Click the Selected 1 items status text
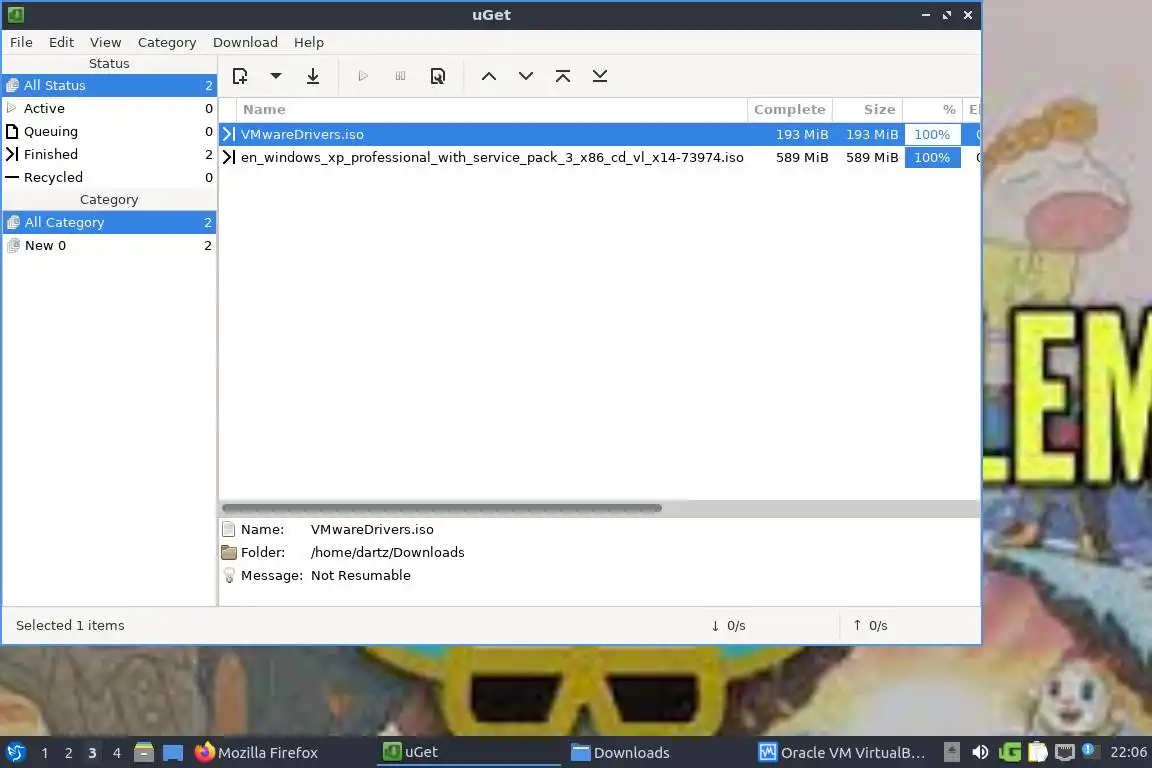 tap(71, 625)
